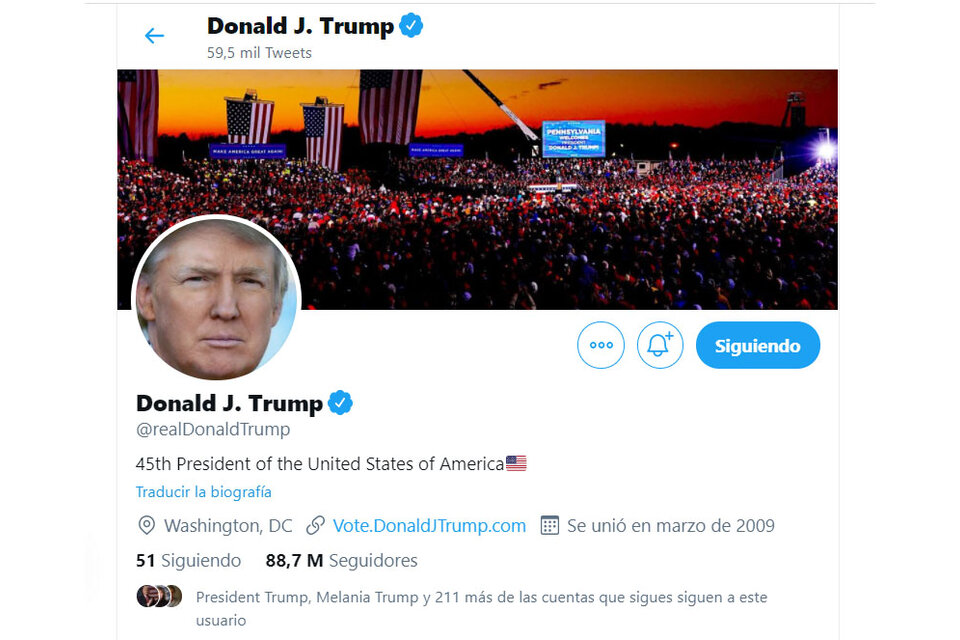The width and height of the screenshot is (960, 640).
Task: Click the @realDonaldTrump handle text
Action: pos(213,429)
